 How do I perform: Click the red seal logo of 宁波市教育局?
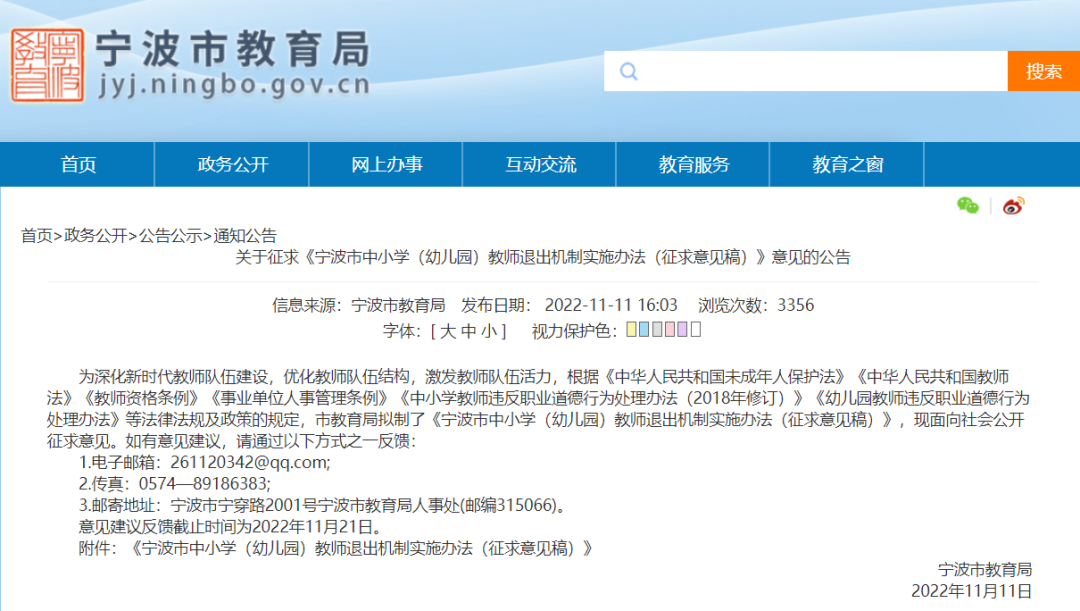[47, 64]
